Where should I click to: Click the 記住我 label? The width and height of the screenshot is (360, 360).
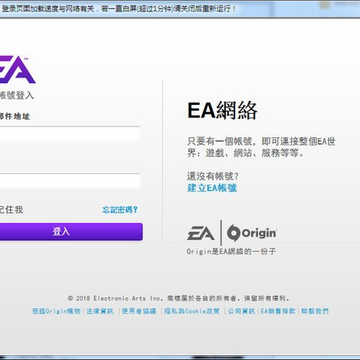tap(11, 210)
